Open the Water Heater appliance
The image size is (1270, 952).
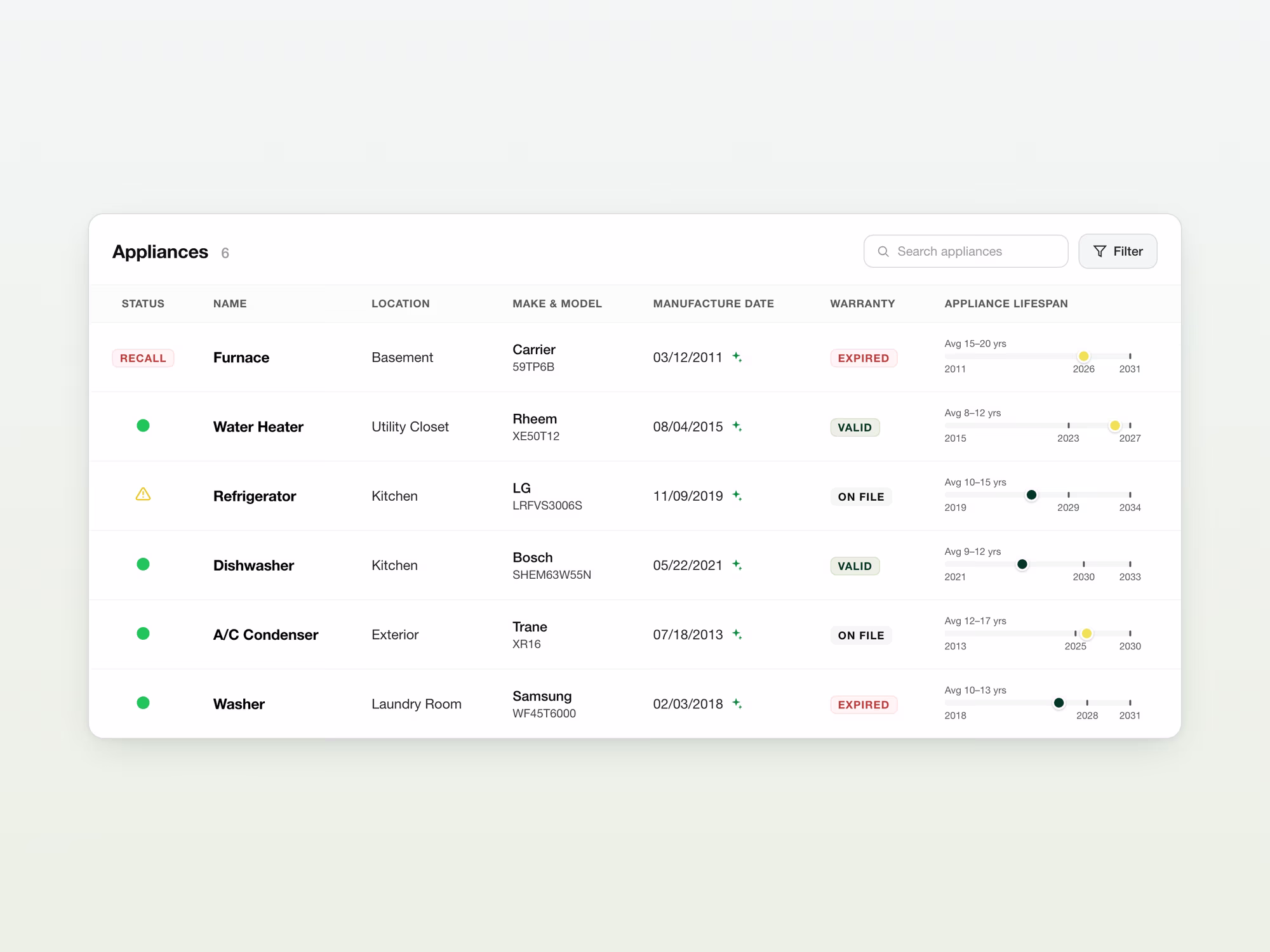tap(258, 426)
